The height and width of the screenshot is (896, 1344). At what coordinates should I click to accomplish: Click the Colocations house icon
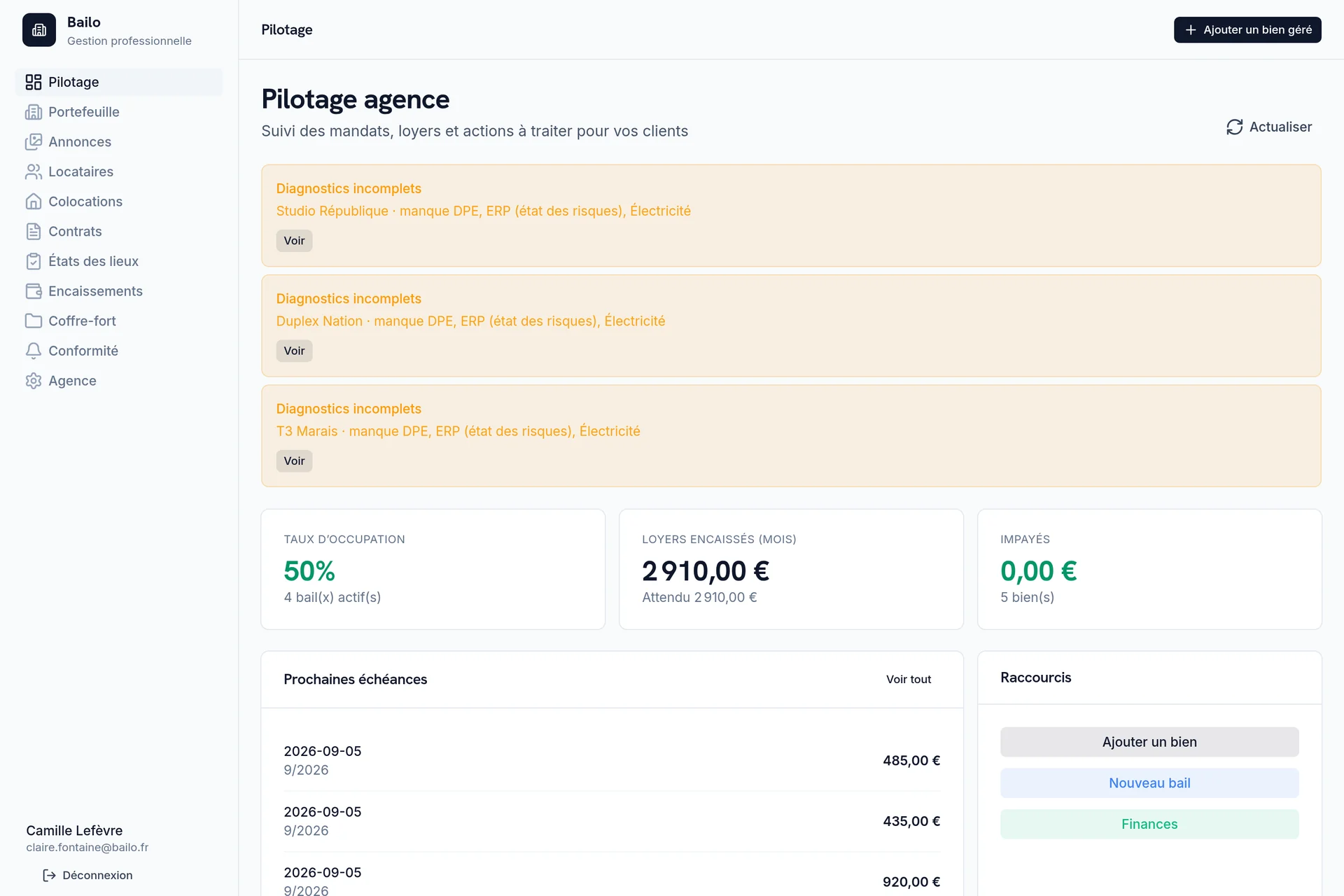point(34,202)
